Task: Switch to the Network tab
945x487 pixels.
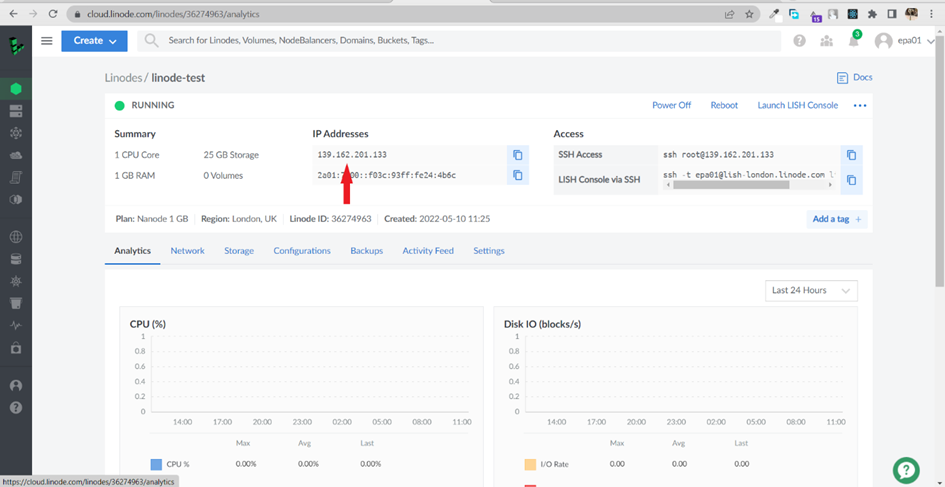Action: [187, 251]
